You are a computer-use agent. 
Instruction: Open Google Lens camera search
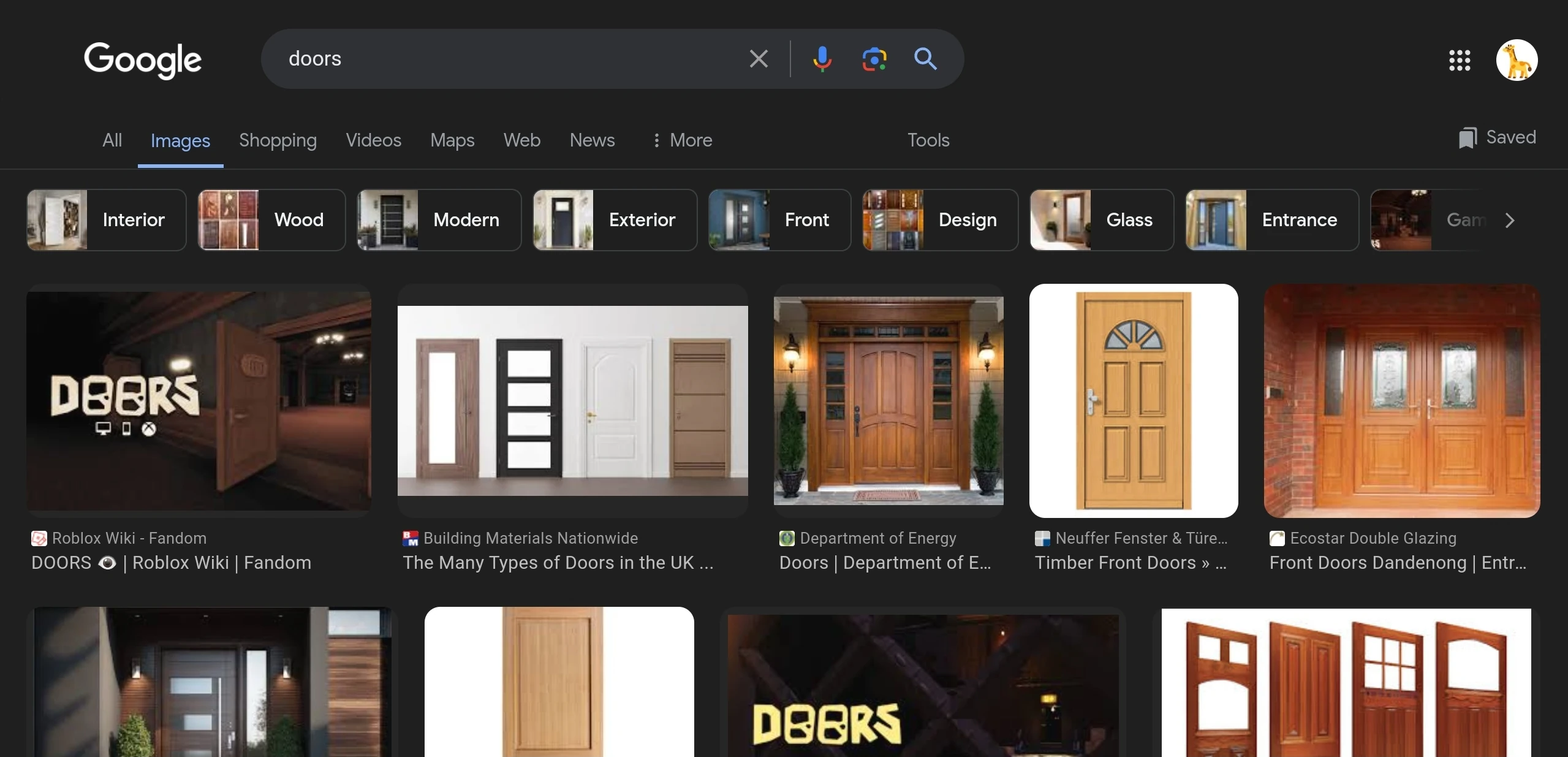tap(874, 59)
